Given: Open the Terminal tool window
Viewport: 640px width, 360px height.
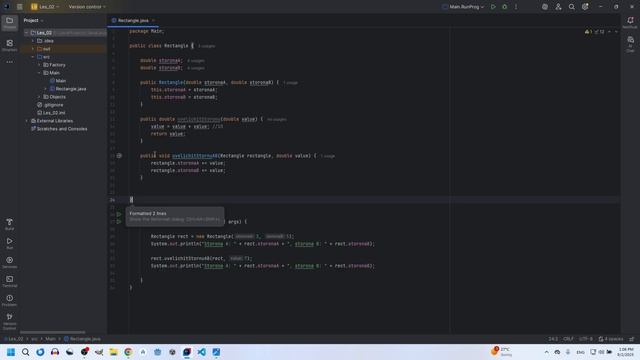Looking at the screenshot, I should [9, 281].
